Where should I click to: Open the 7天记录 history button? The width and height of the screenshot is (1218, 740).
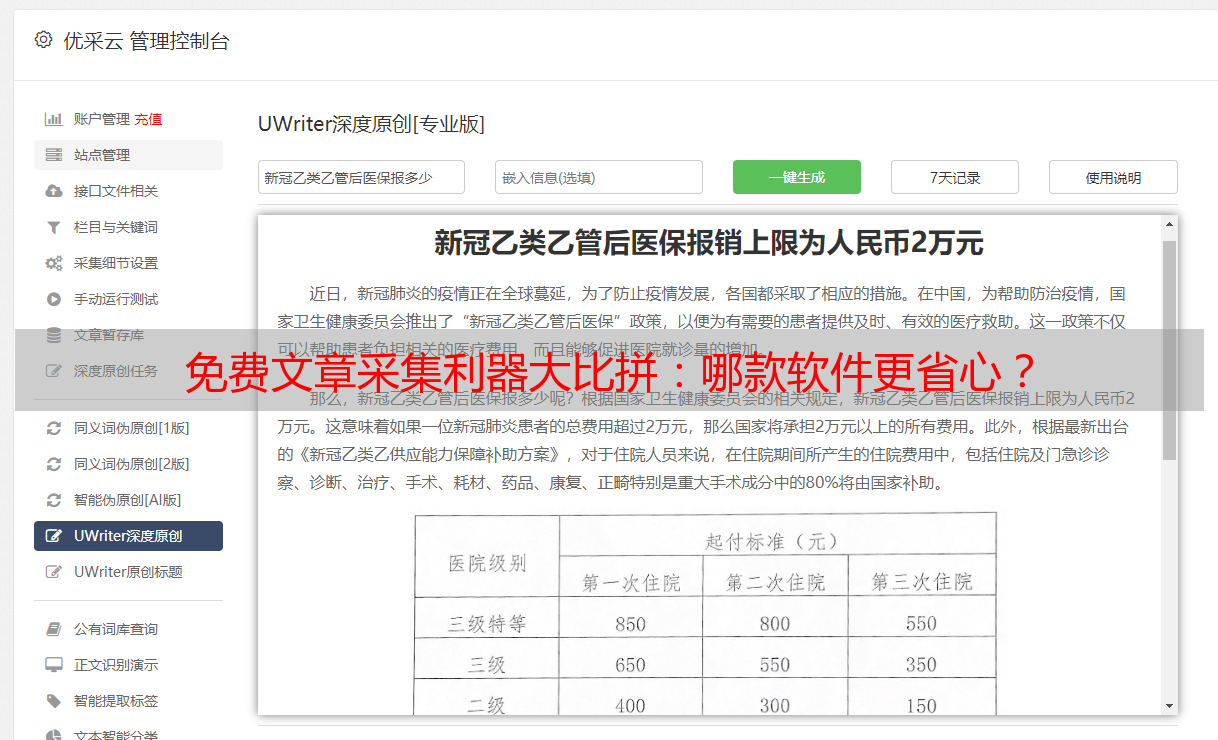click(954, 177)
